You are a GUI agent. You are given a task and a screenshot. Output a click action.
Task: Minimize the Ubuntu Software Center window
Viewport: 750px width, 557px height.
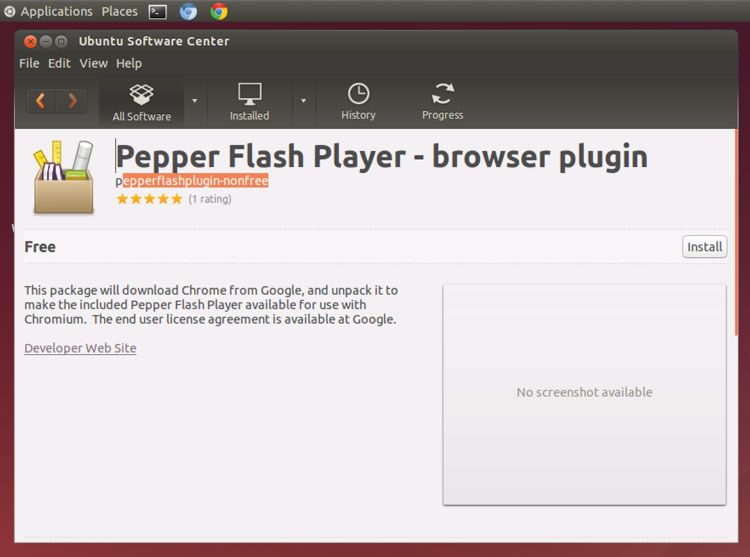pyautogui.click(x=46, y=42)
